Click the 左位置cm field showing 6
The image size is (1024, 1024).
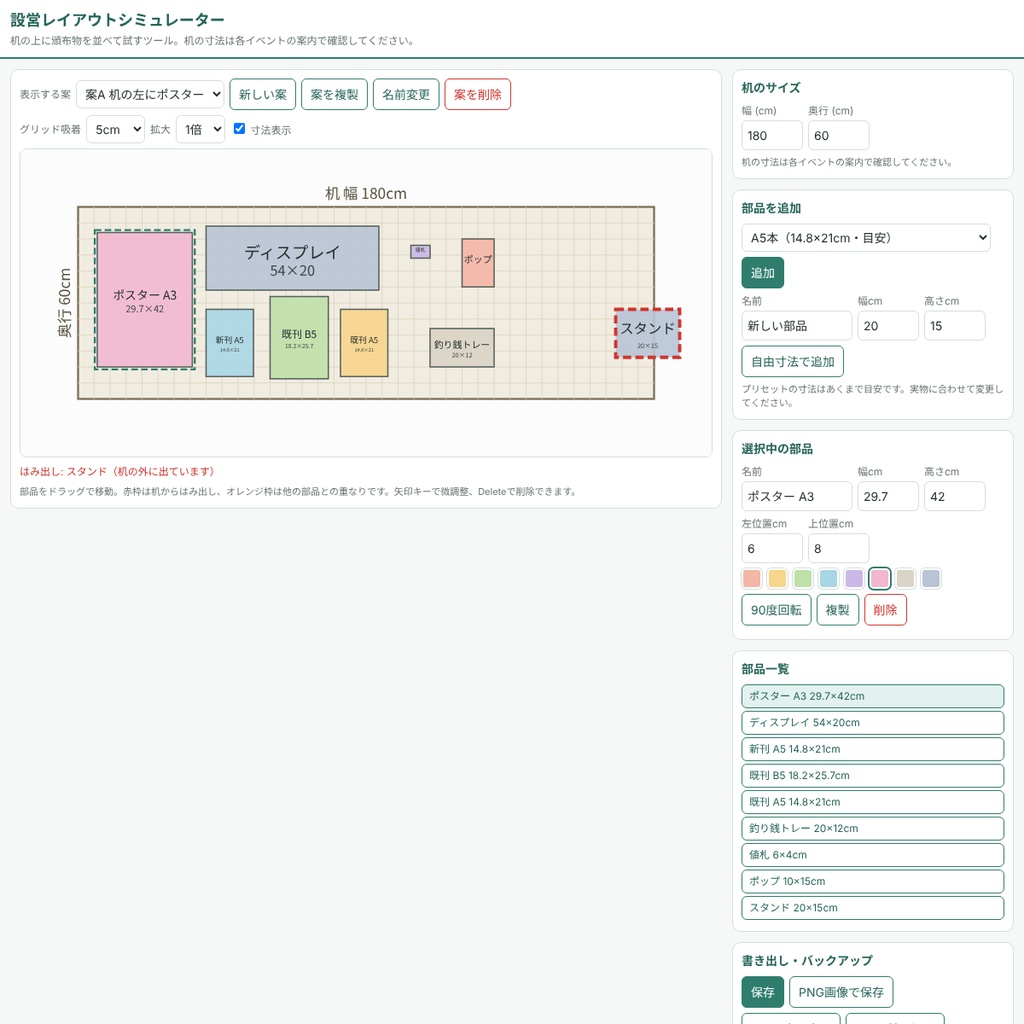[771, 548]
